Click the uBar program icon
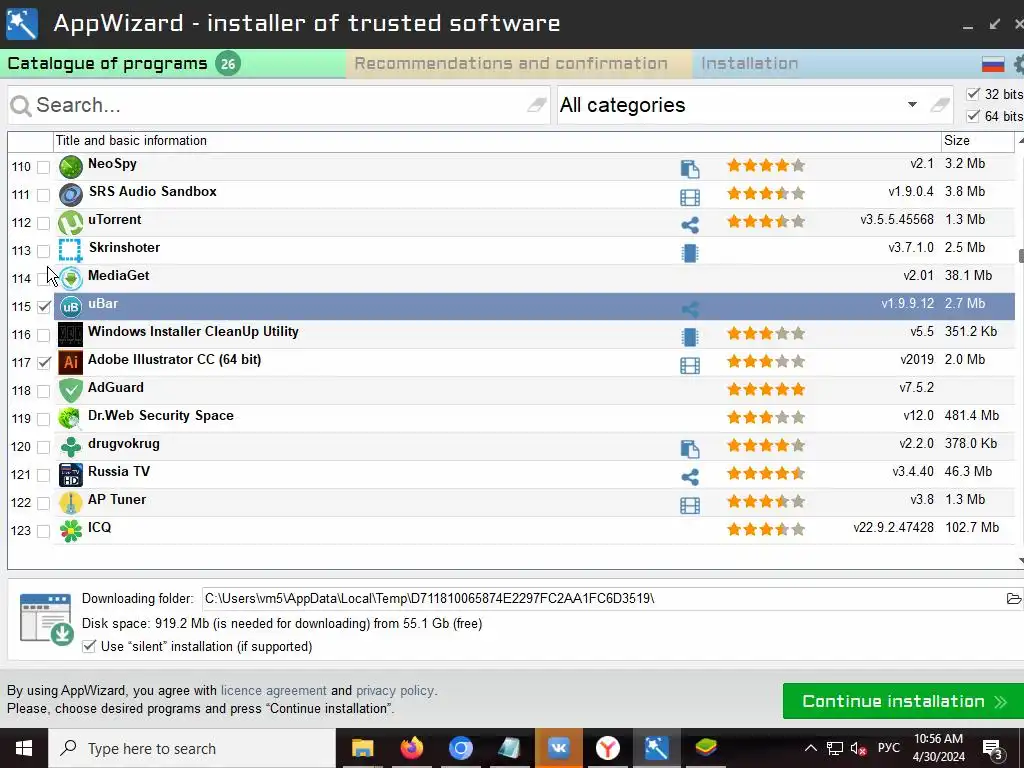1024x768 pixels. (71, 307)
